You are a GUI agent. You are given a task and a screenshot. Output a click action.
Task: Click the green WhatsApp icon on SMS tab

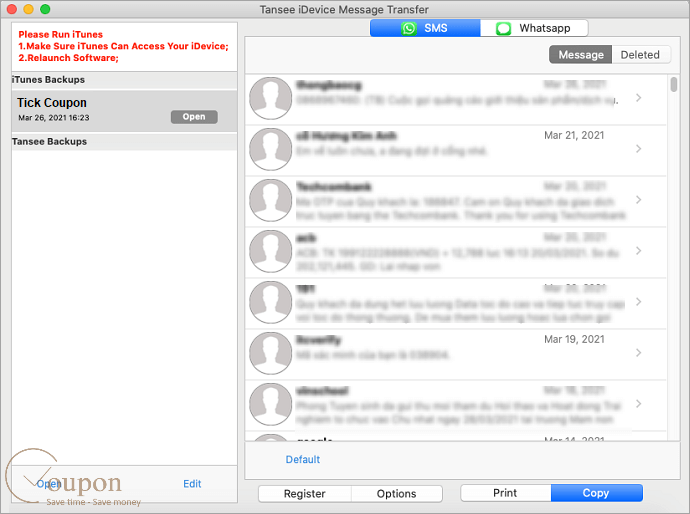pyautogui.click(x=409, y=29)
